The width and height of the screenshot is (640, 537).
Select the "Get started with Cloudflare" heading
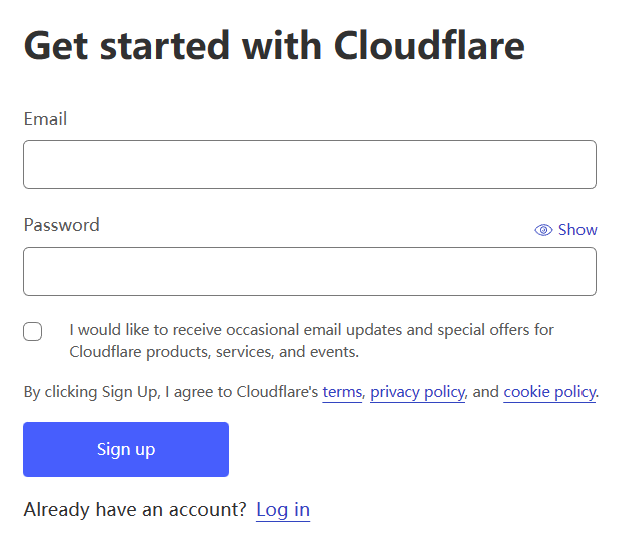(274, 45)
